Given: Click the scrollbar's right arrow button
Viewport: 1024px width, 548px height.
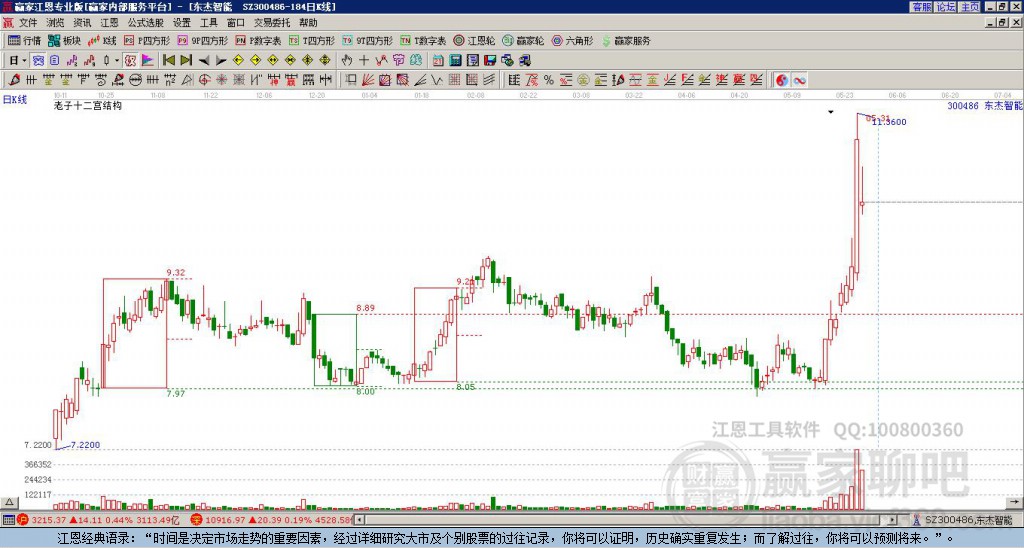Looking at the screenshot, I should tap(894, 520).
